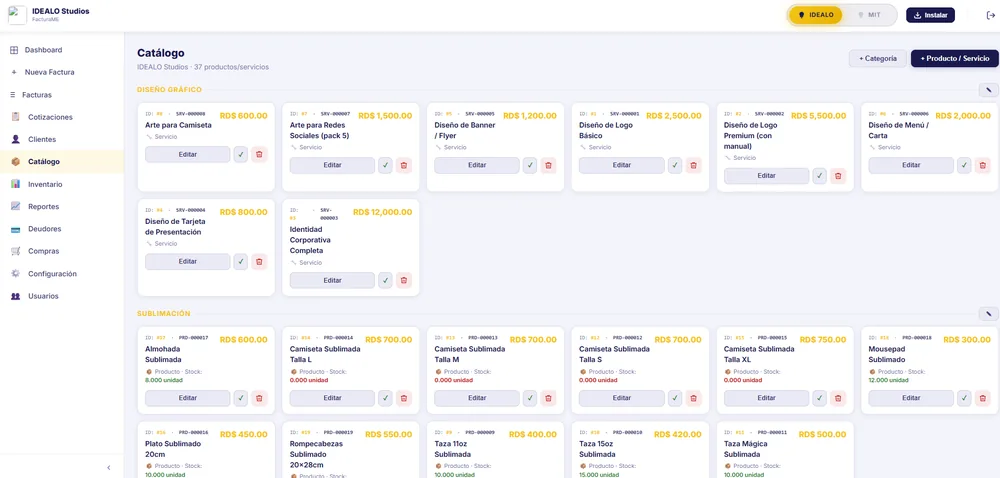This screenshot has height=478, width=1000.
Task: Click the RD$ 5,500.00 price
Action: [819, 116]
